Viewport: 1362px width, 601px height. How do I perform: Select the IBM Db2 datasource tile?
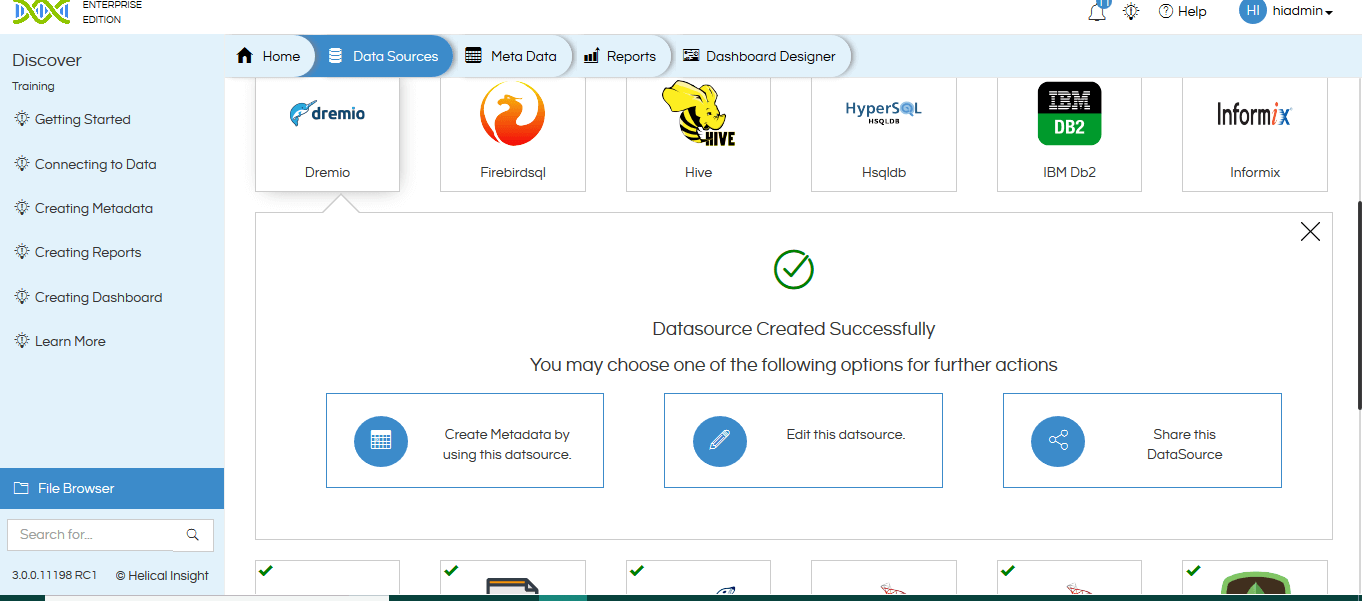point(1069,134)
